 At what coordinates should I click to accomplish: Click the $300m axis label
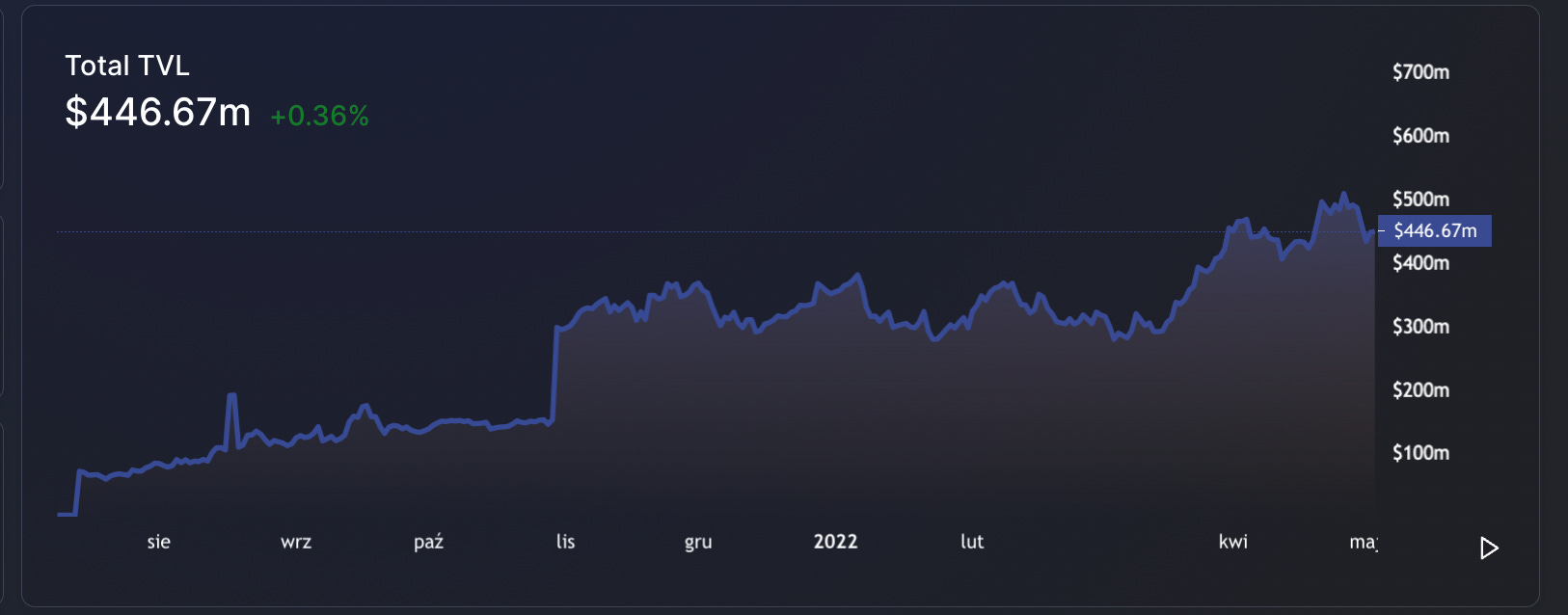coord(1420,327)
